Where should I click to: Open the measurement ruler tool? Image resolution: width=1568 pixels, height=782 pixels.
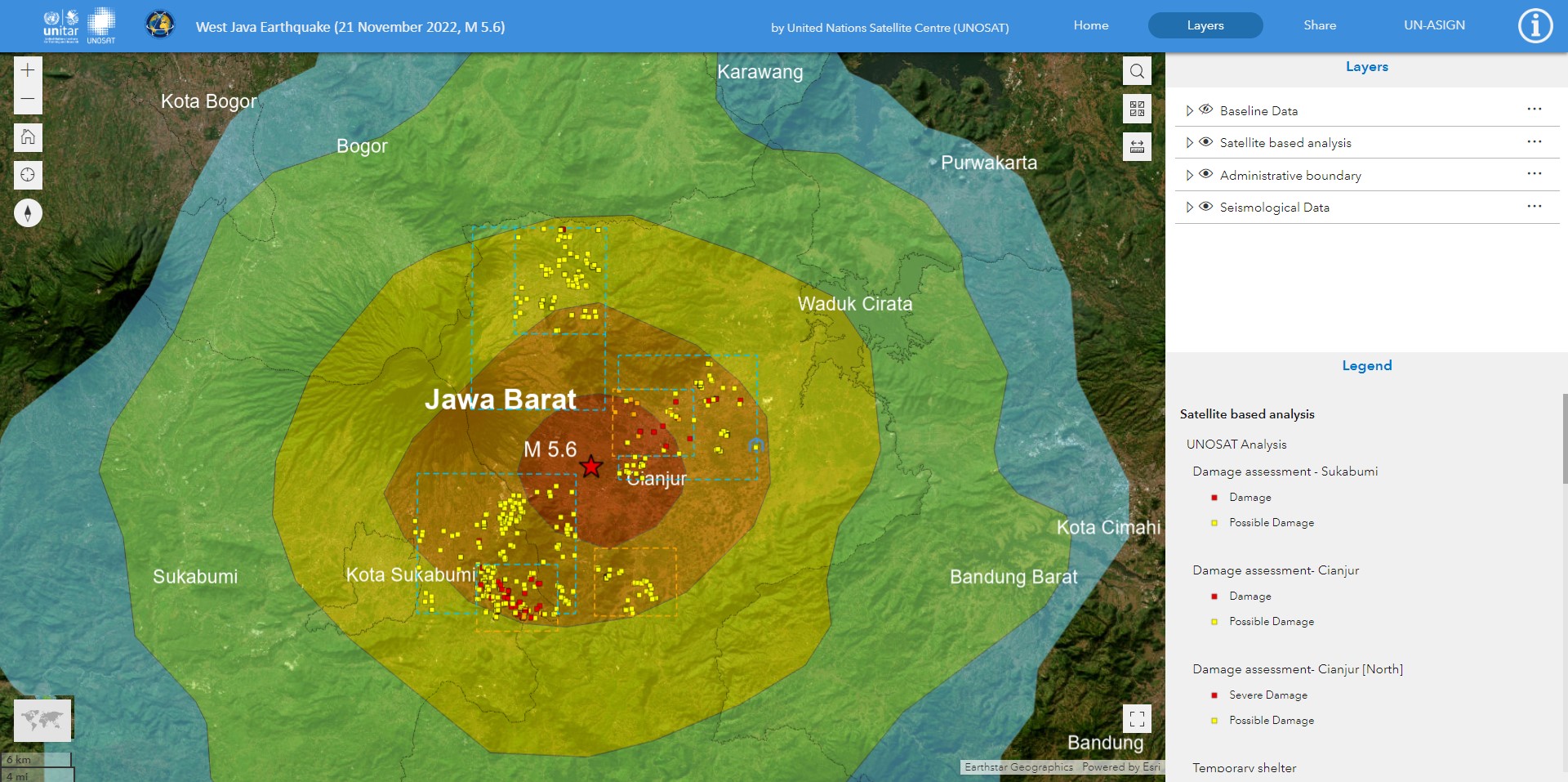pos(1137,147)
